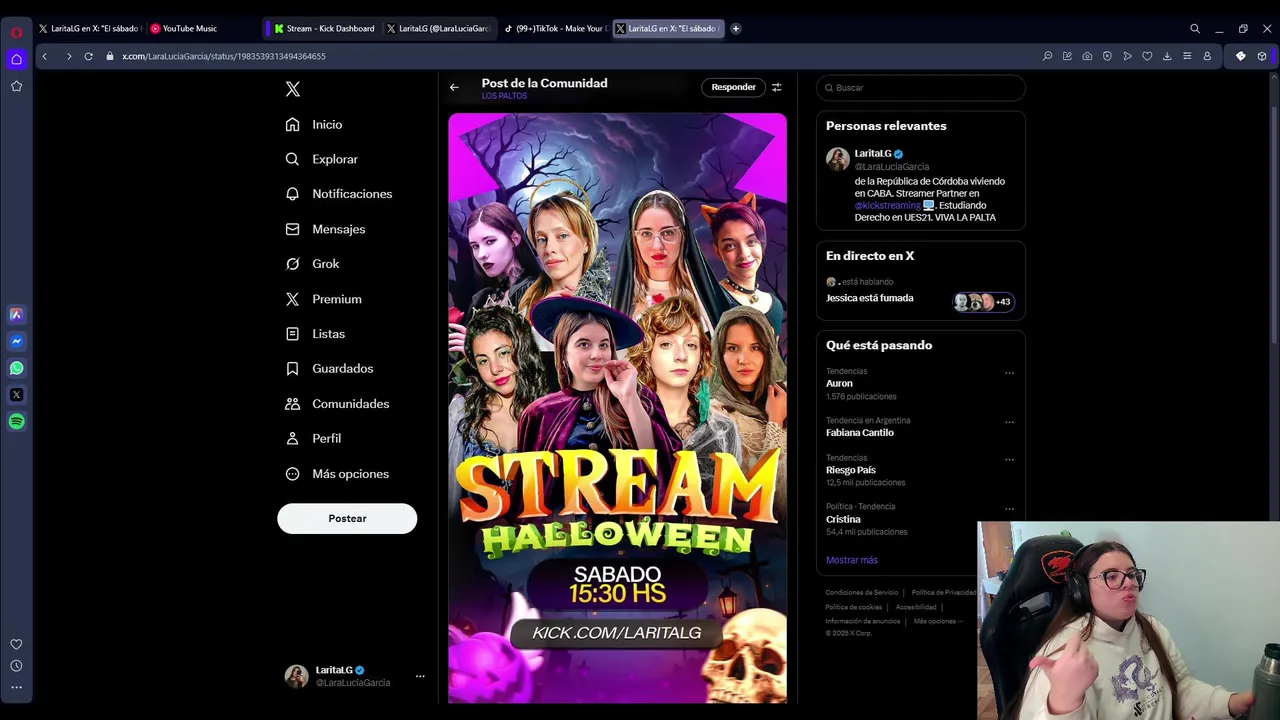Open Opera sidebar home workspace icon
Screen dimensions: 1280x720
(x=16, y=59)
